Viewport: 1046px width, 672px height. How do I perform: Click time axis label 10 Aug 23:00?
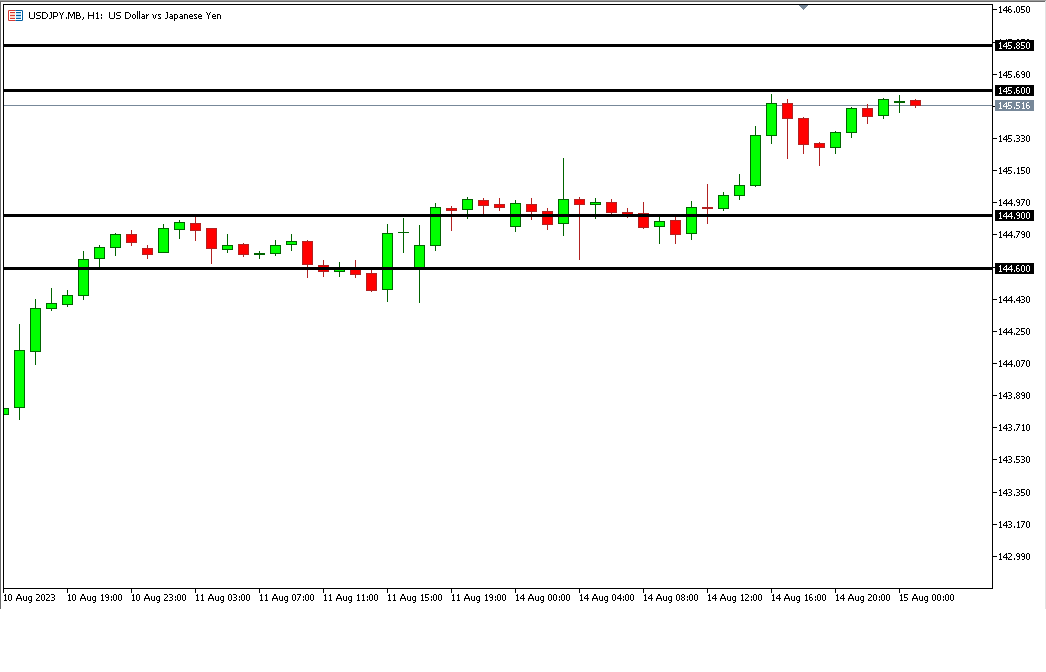tap(159, 597)
